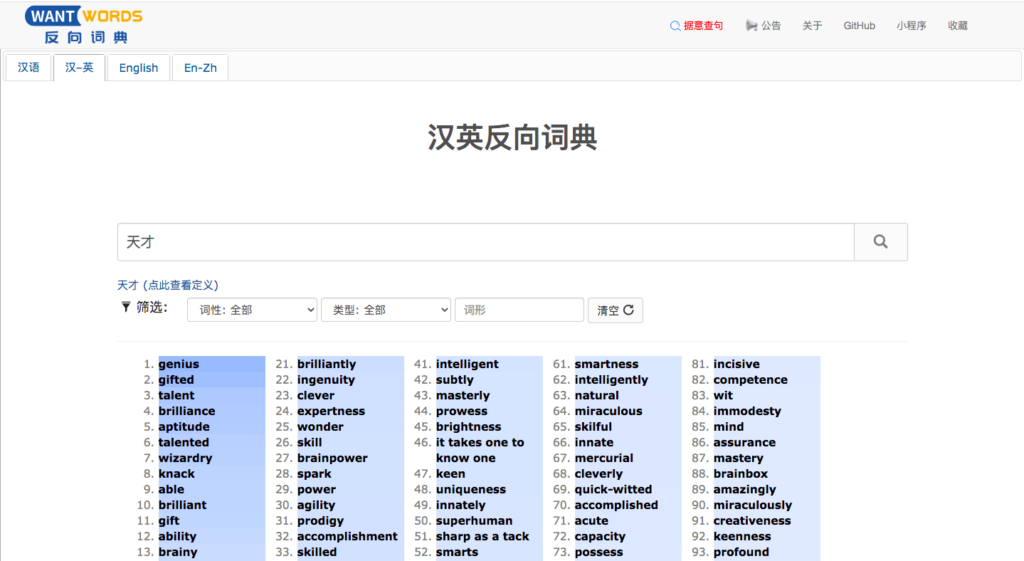This screenshot has height=561, width=1024.
Task: Click the result word incisive
Action: tap(736, 364)
